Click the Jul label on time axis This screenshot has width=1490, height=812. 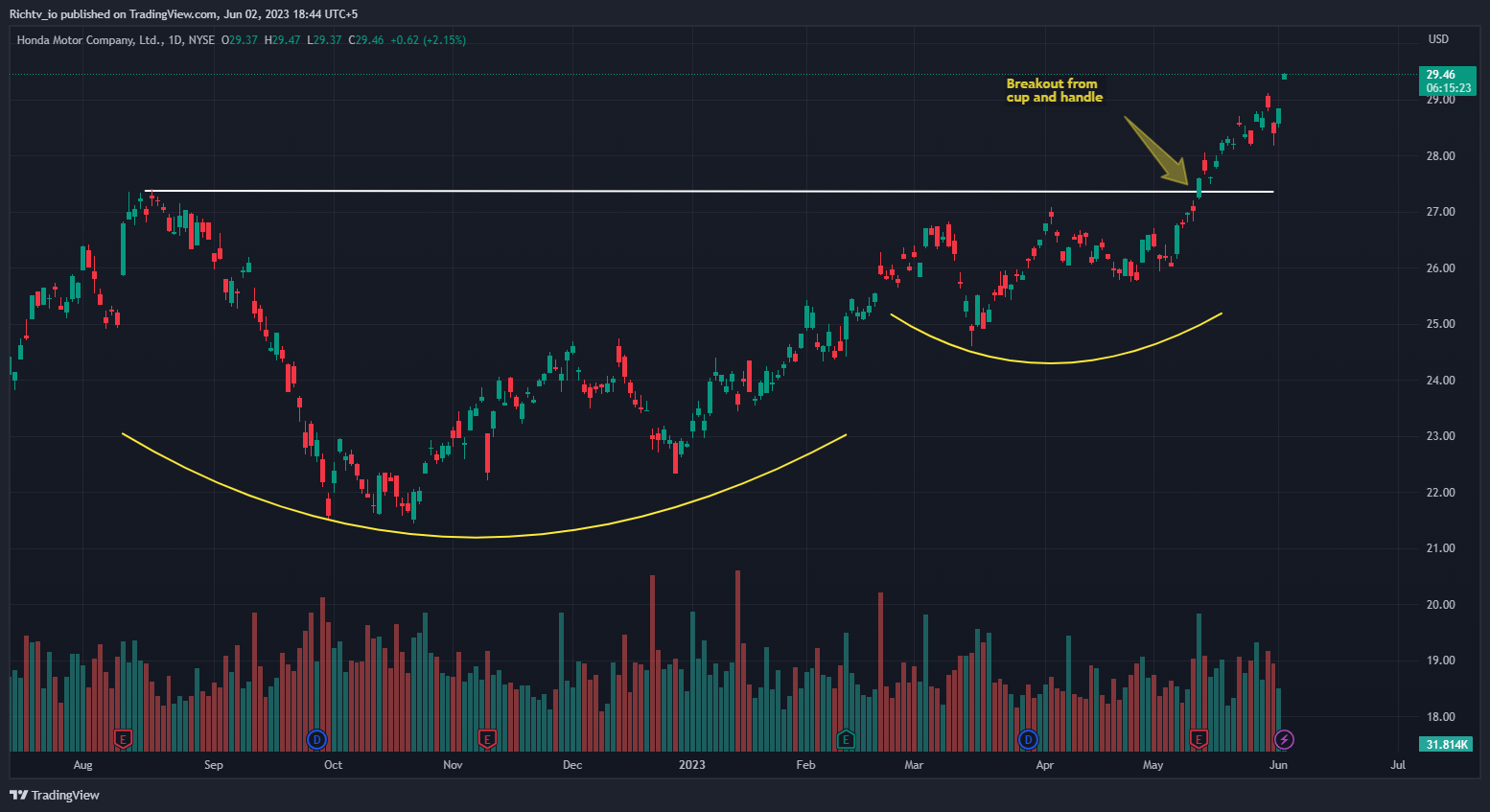(x=1398, y=765)
